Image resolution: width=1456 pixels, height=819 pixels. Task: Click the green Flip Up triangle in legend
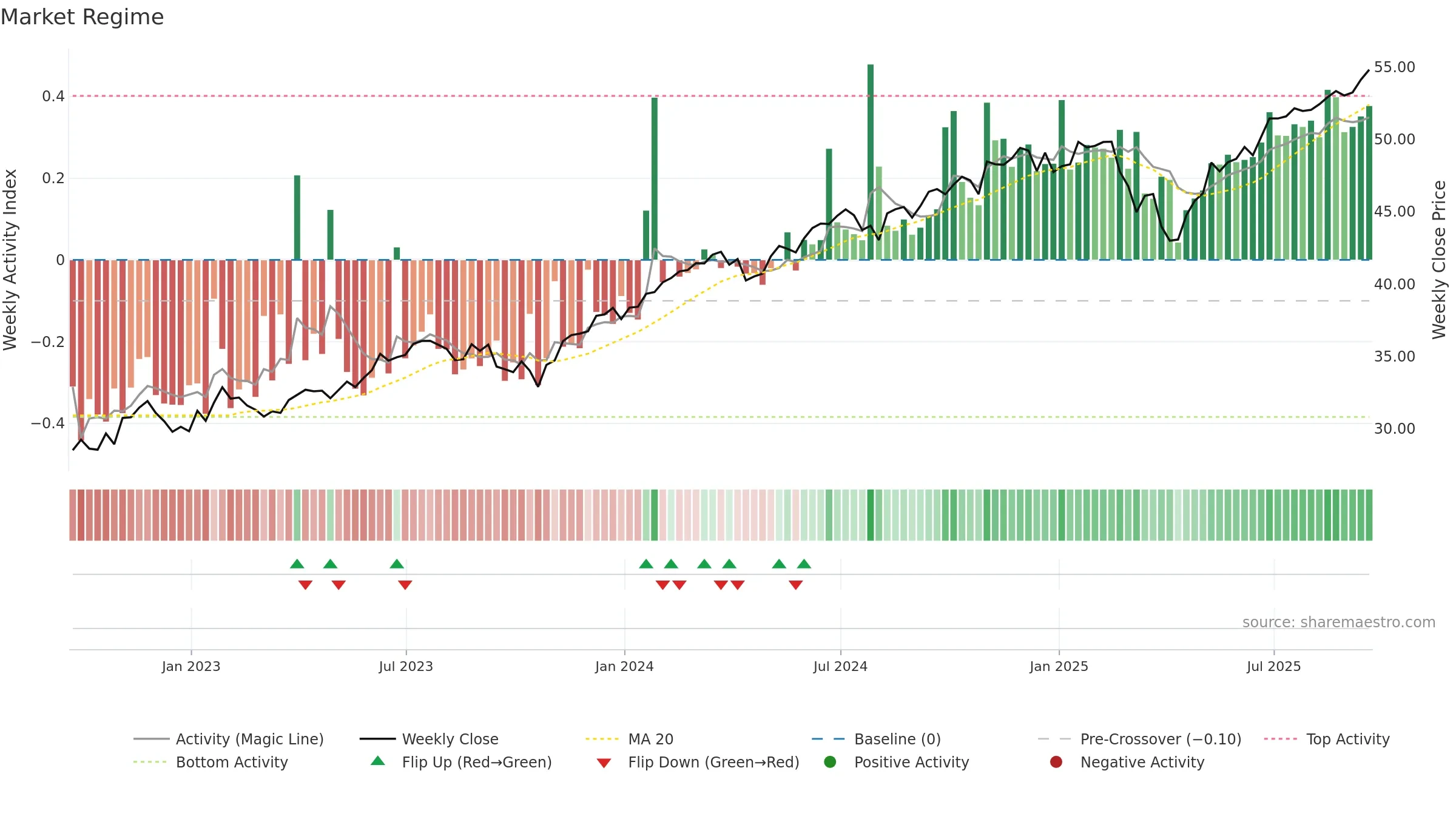[x=378, y=761]
